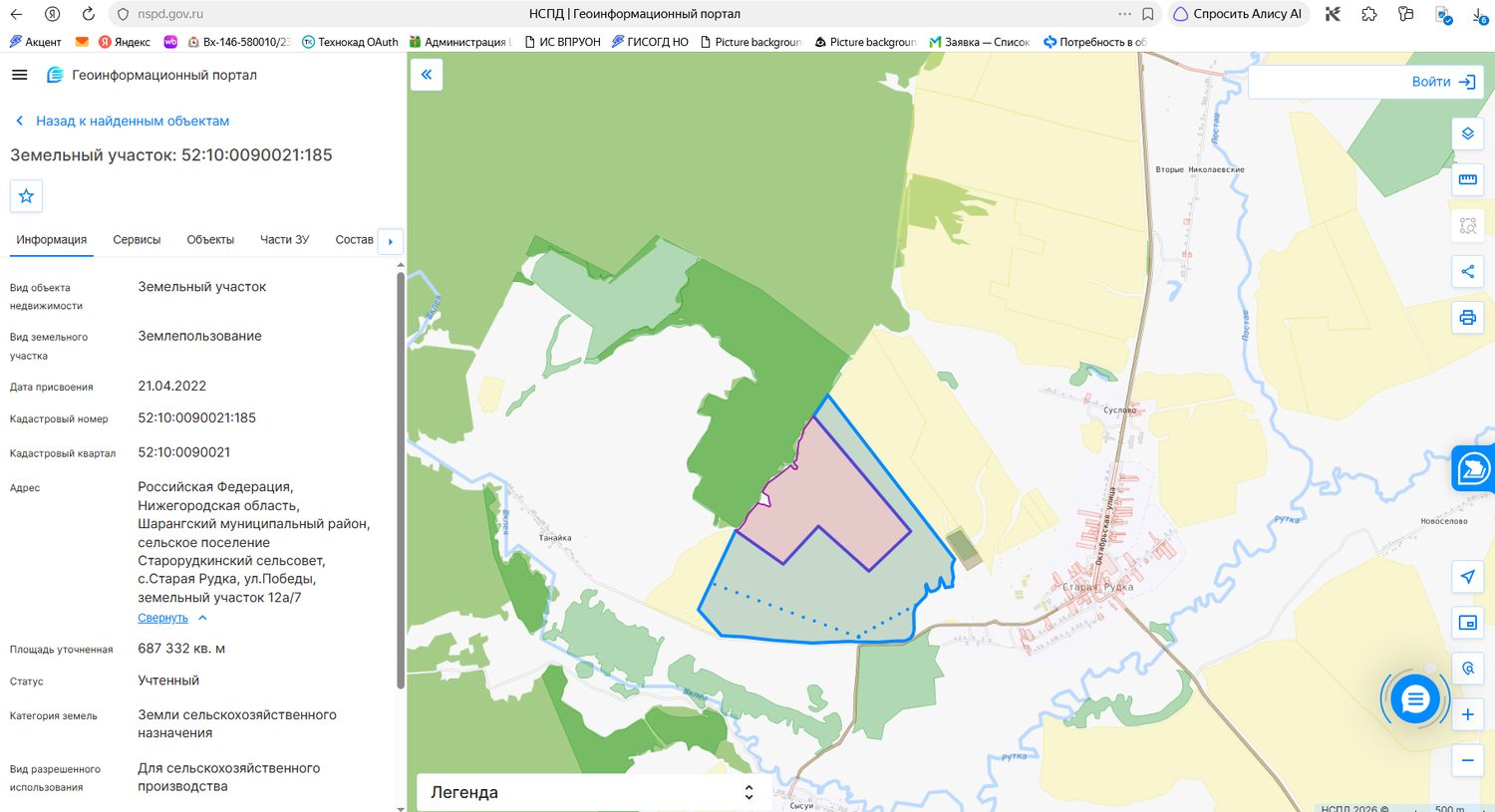
Task: Locate my position on map
Action: point(1467,577)
